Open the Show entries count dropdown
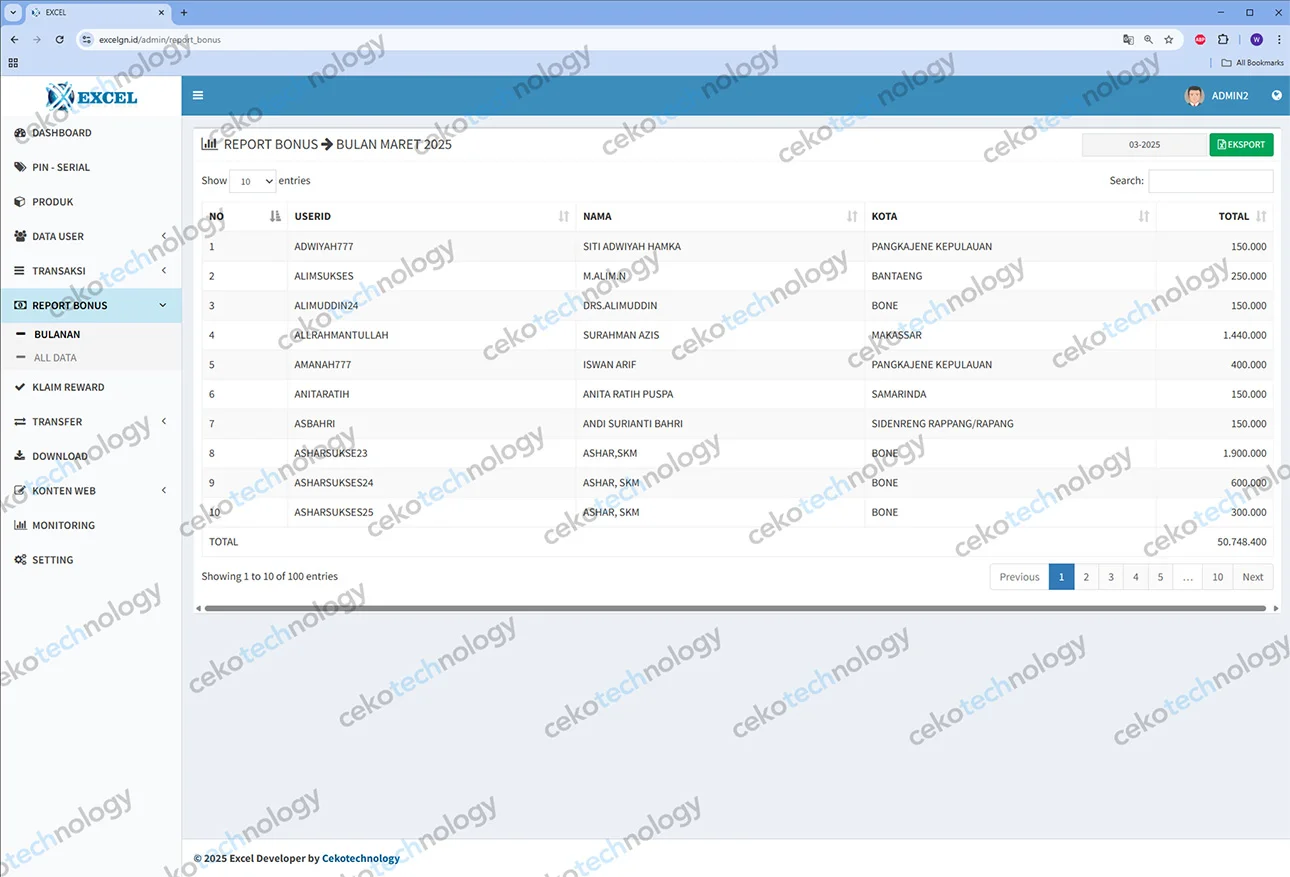Image resolution: width=1290 pixels, height=877 pixels. [252, 181]
